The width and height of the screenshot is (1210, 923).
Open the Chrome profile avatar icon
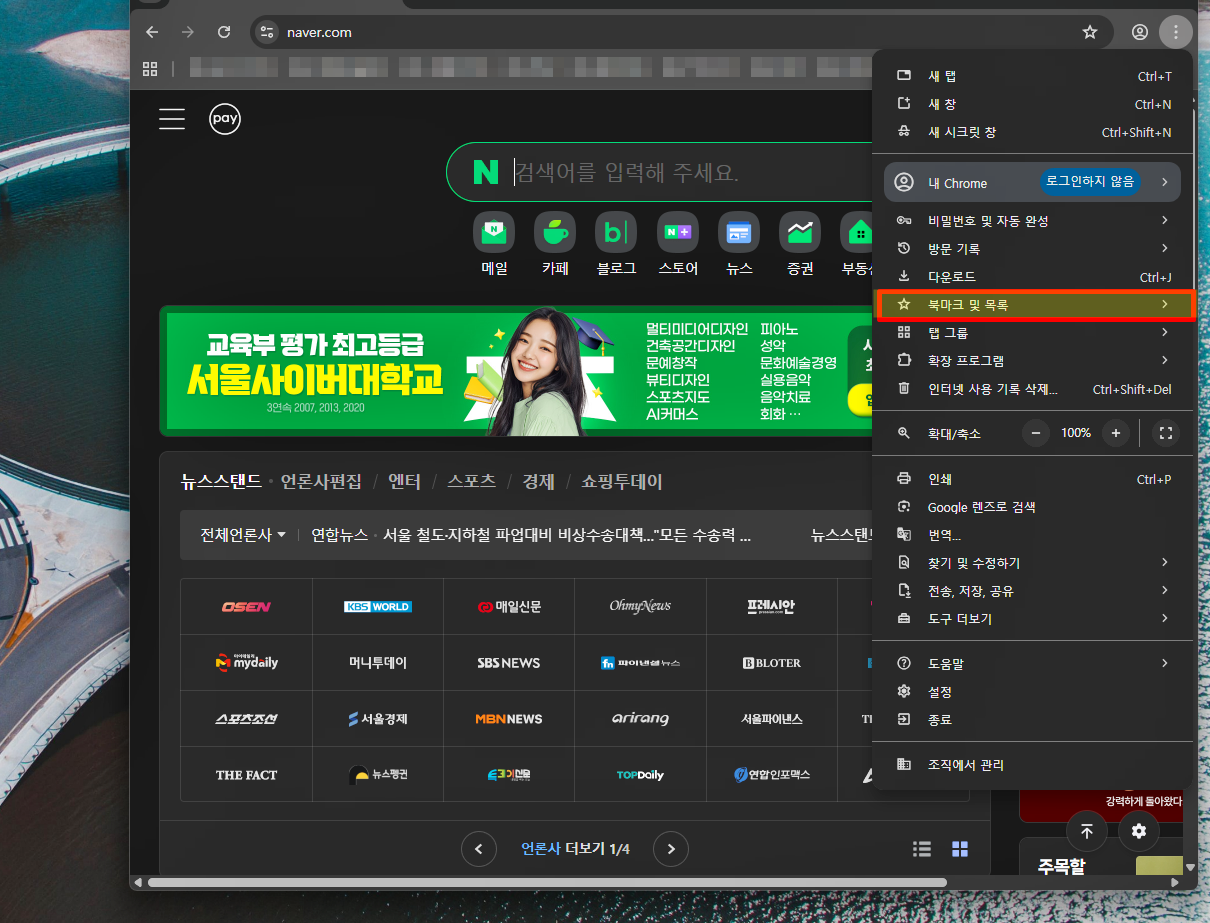pyautogui.click(x=1139, y=32)
